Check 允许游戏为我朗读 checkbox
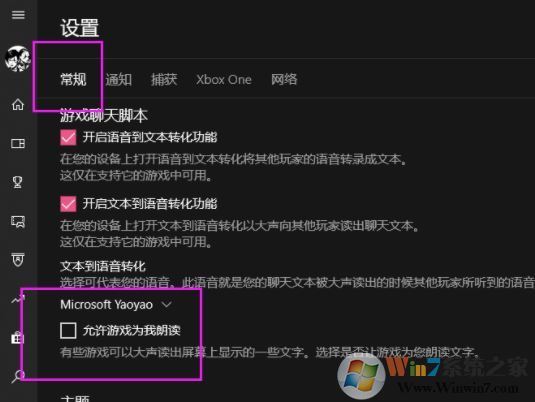This screenshot has height=402, width=535. [68, 330]
